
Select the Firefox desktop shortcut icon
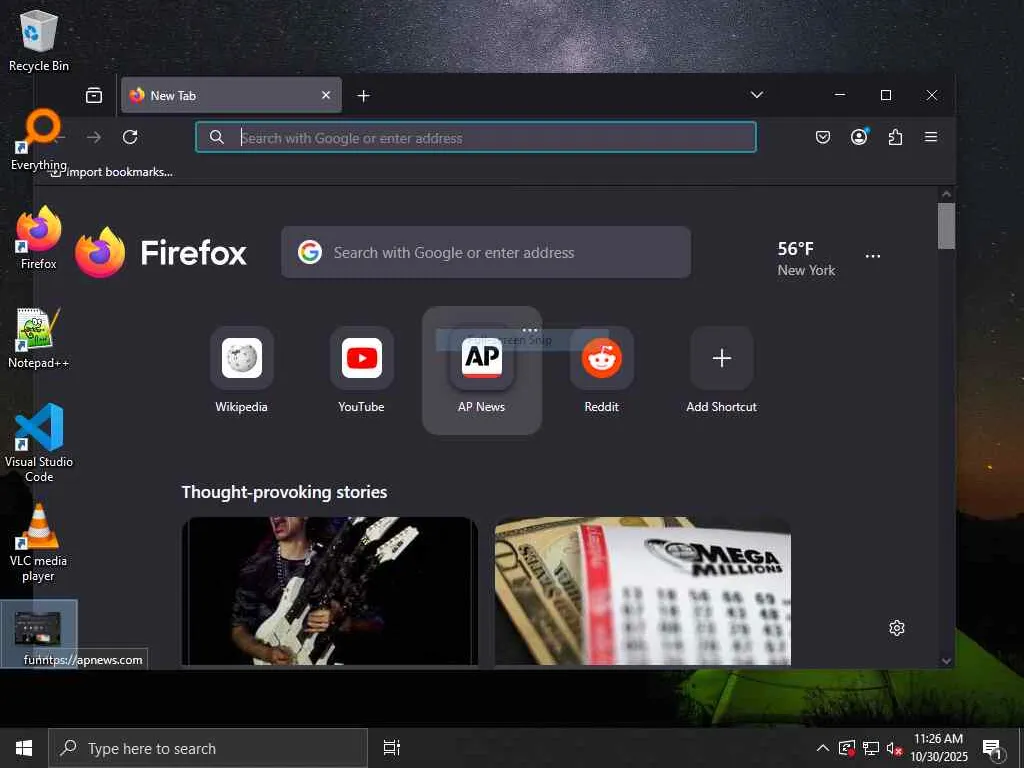tap(39, 238)
